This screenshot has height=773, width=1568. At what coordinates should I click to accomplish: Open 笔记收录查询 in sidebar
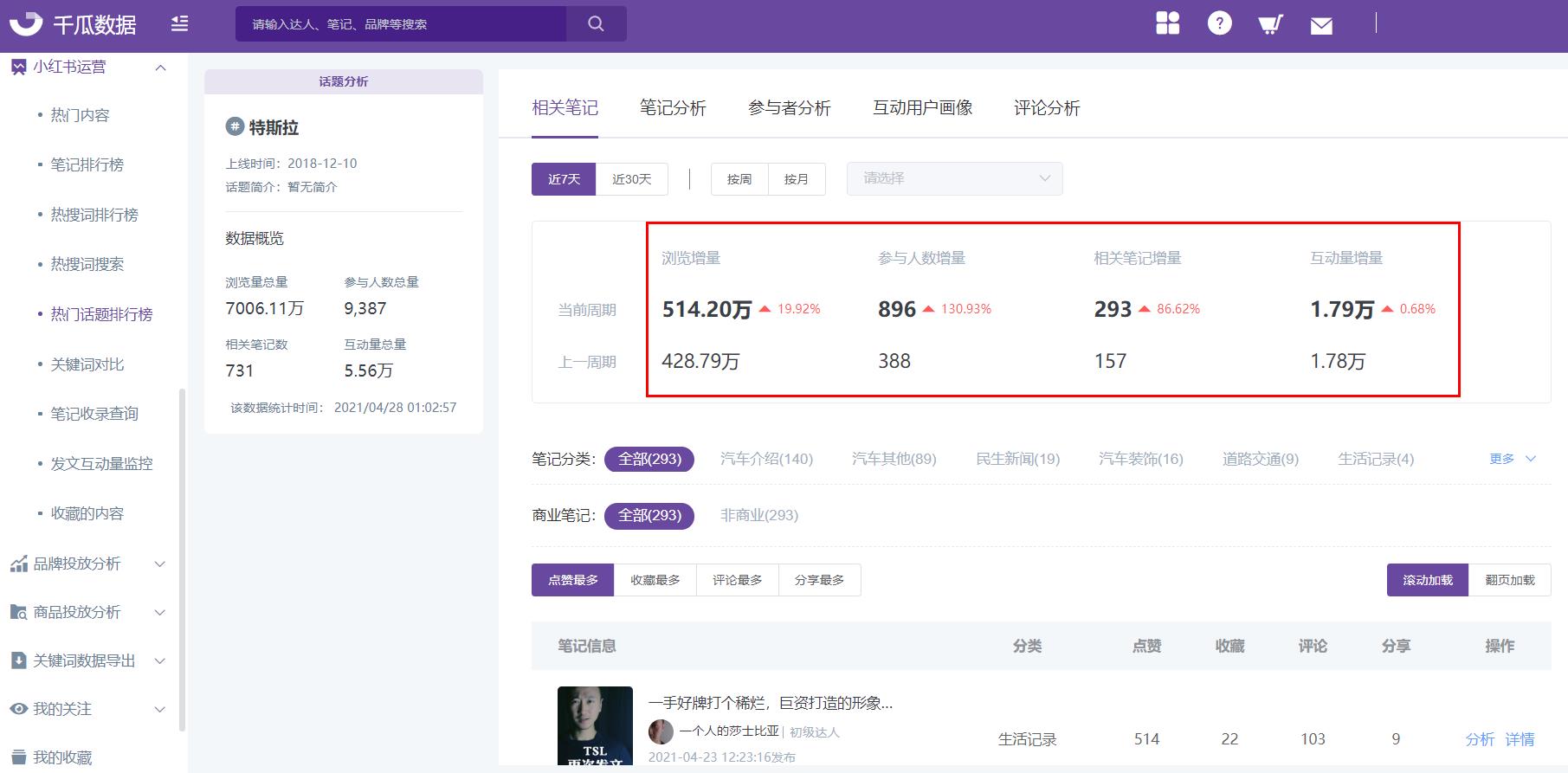click(x=94, y=414)
